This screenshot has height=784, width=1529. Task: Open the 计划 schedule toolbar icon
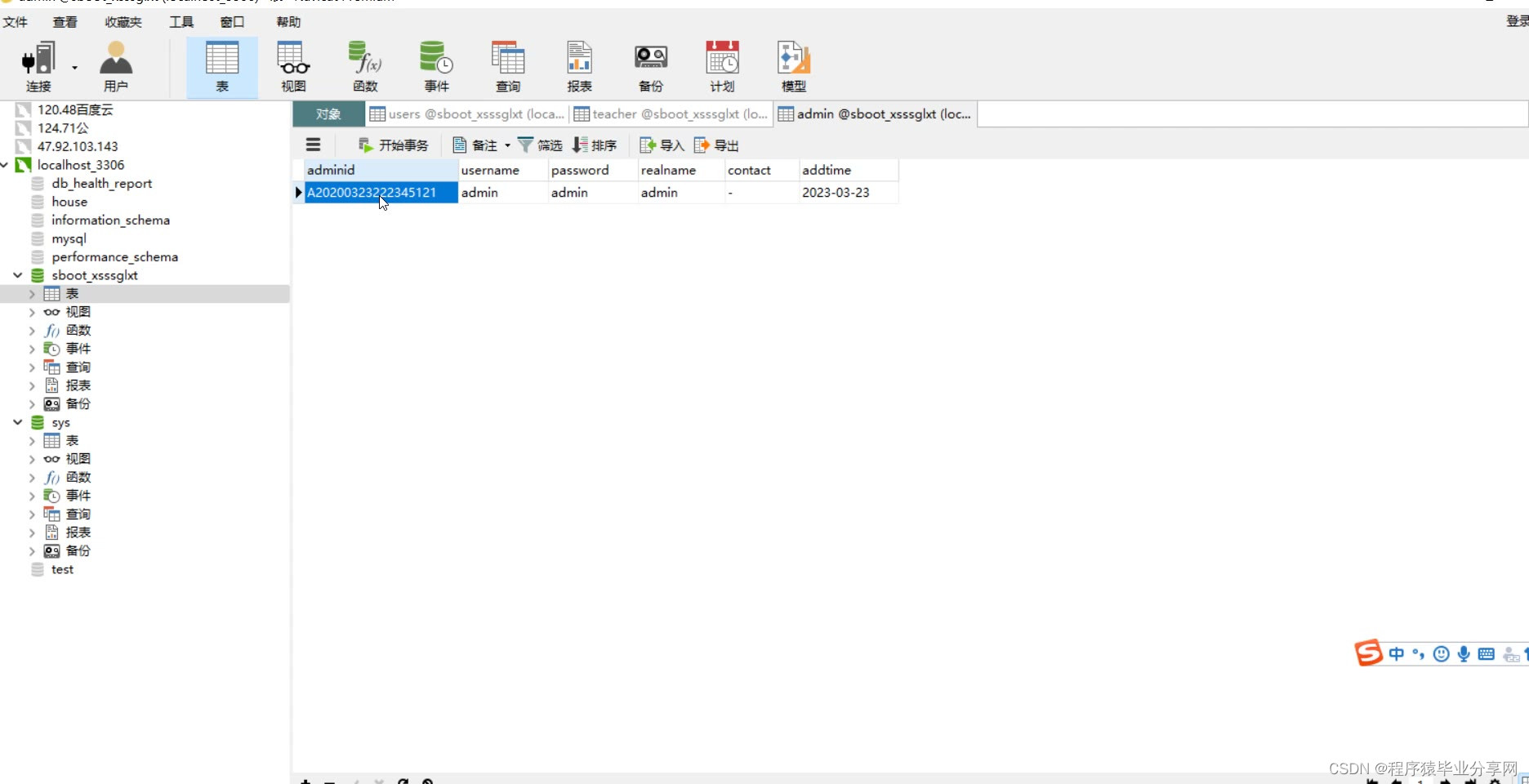coord(722,67)
